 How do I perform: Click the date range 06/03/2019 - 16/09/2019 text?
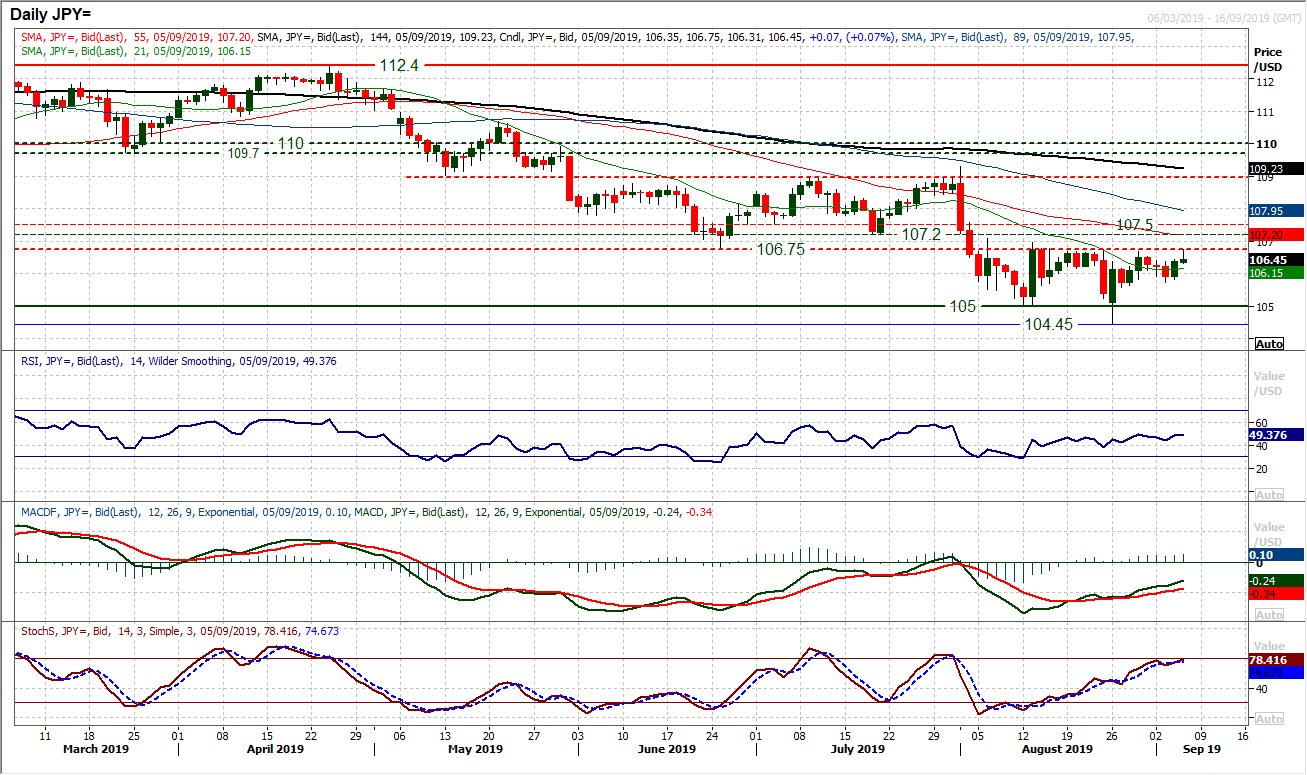[x=1222, y=20]
